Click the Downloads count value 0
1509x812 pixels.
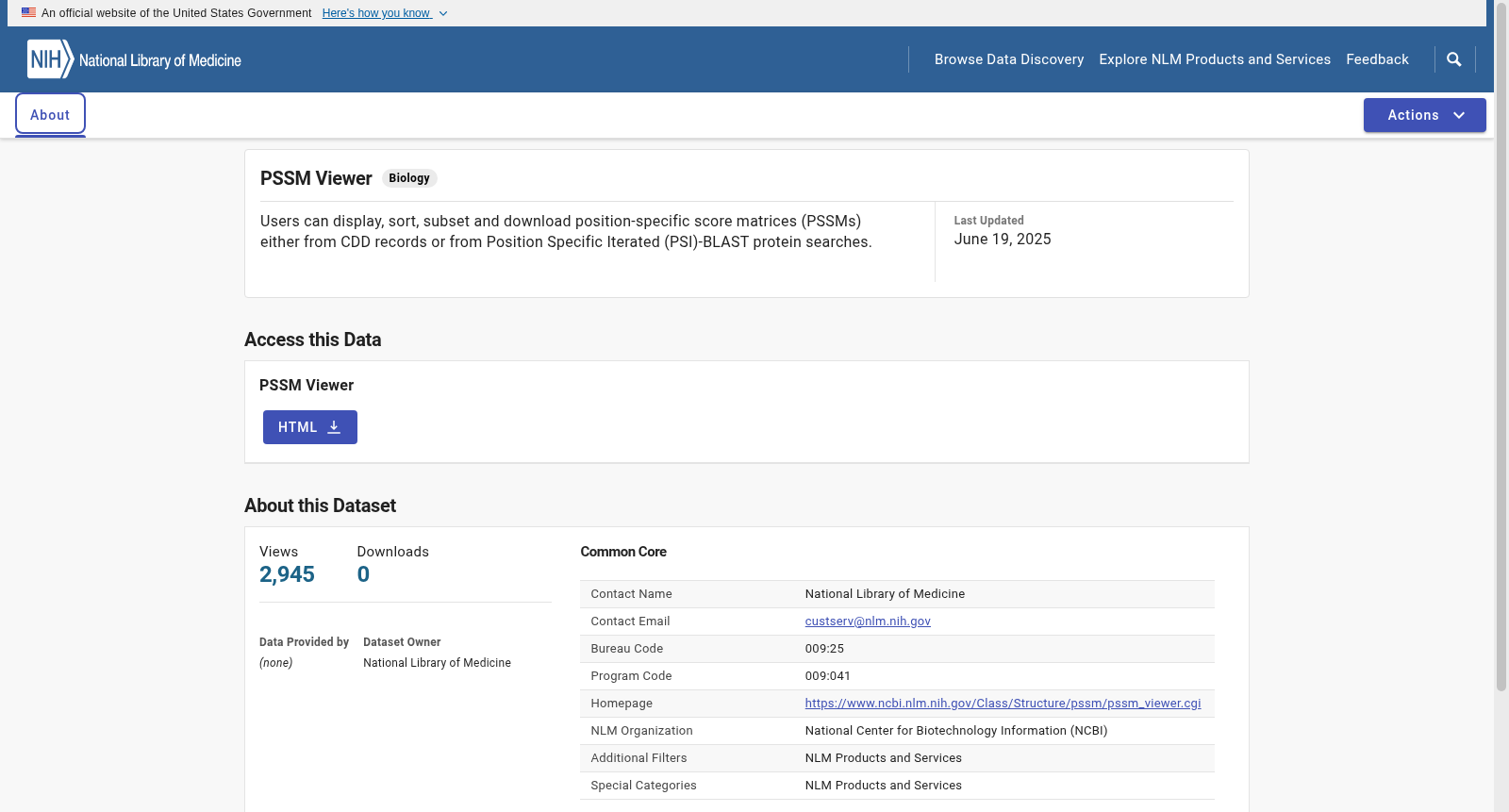point(363,574)
